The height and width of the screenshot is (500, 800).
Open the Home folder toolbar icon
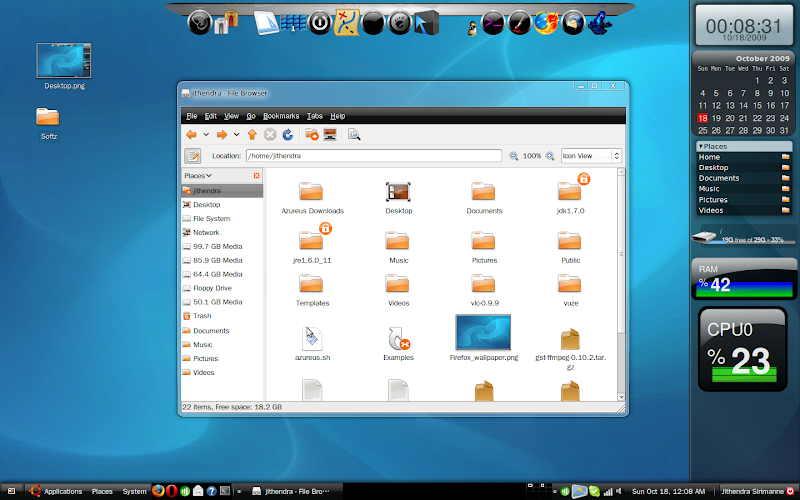(311, 135)
